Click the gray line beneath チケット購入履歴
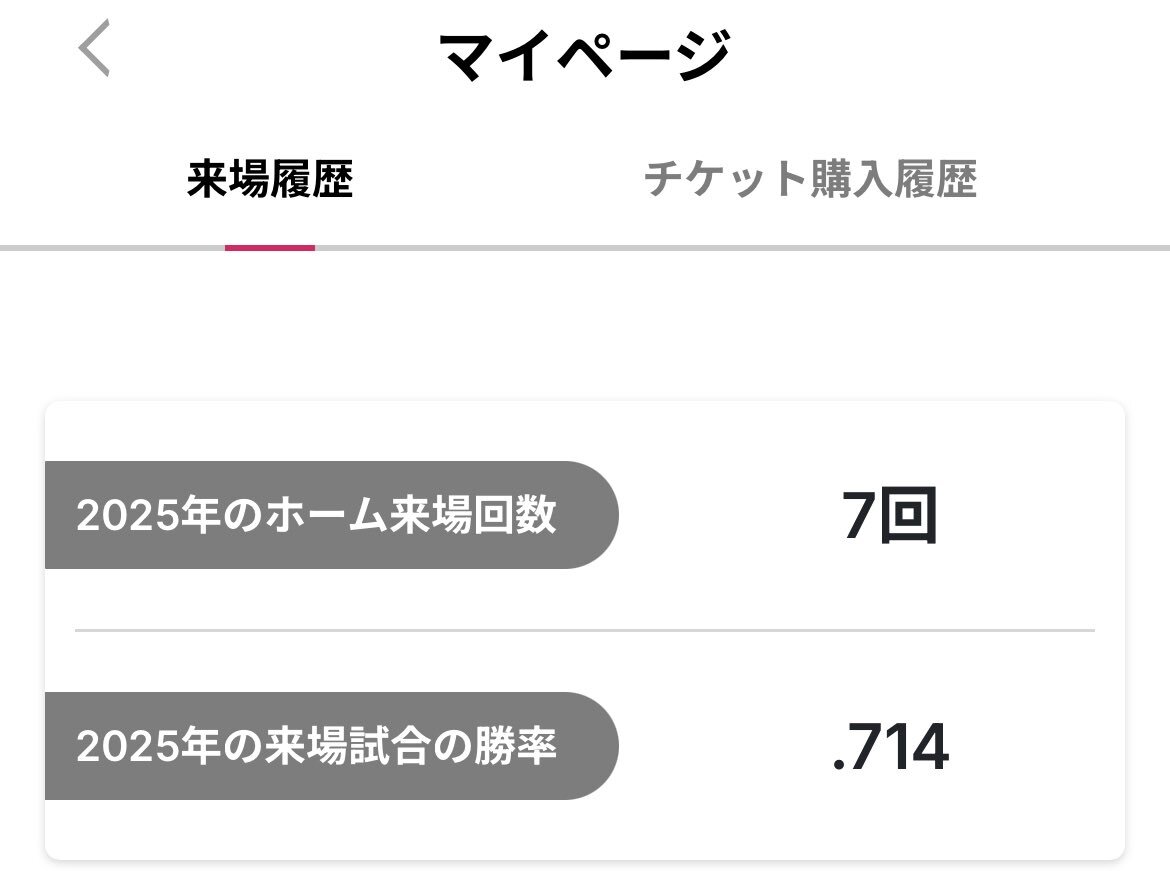This screenshot has width=1170, height=871. (810, 248)
